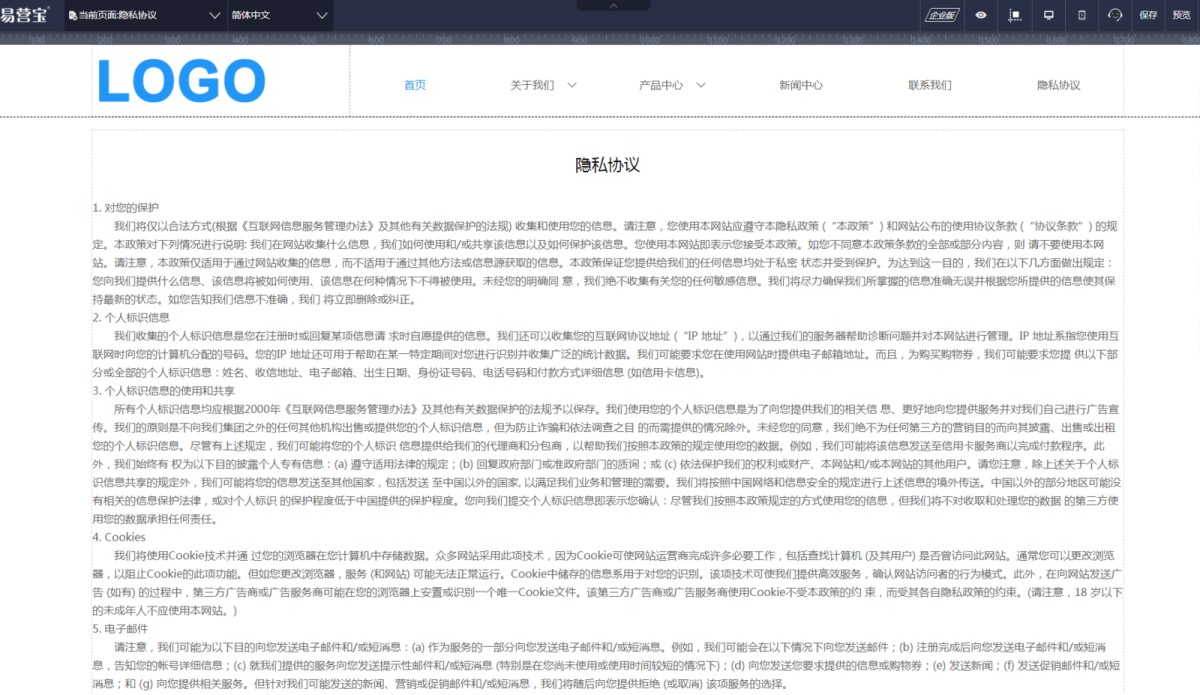Switch to desktop monitor view icon
The width and height of the screenshot is (1200, 695).
[x=1049, y=15]
